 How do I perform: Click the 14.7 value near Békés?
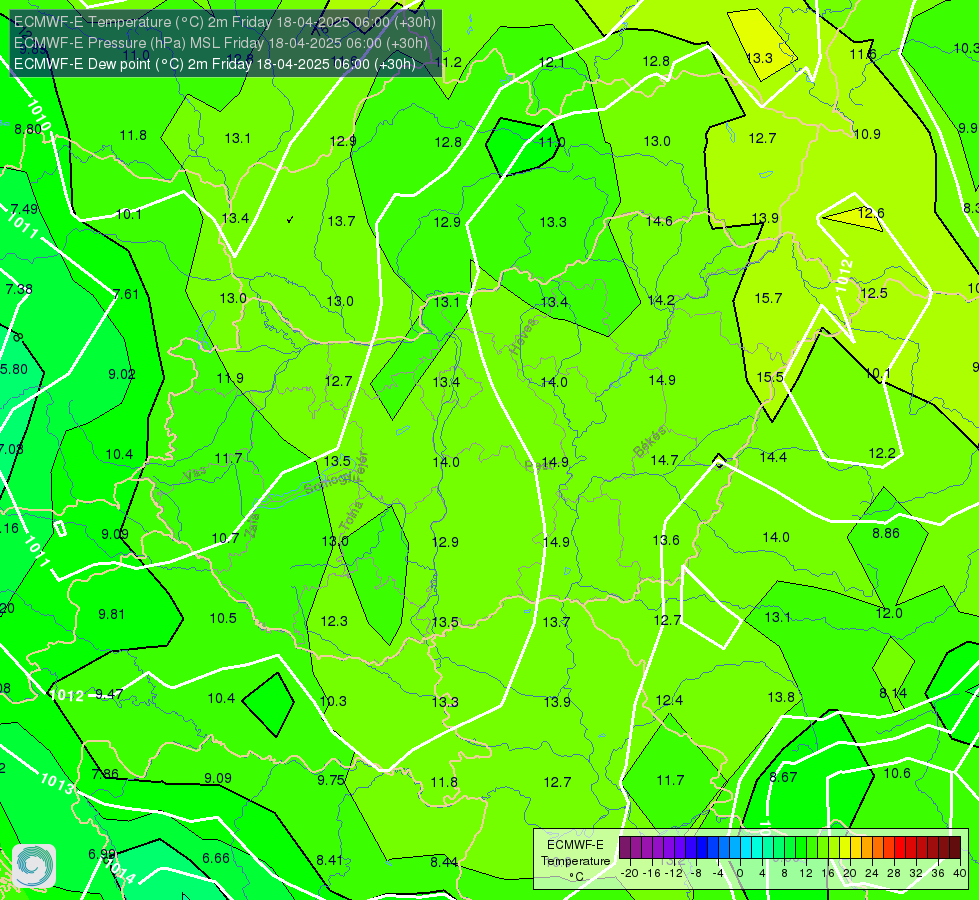664,460
